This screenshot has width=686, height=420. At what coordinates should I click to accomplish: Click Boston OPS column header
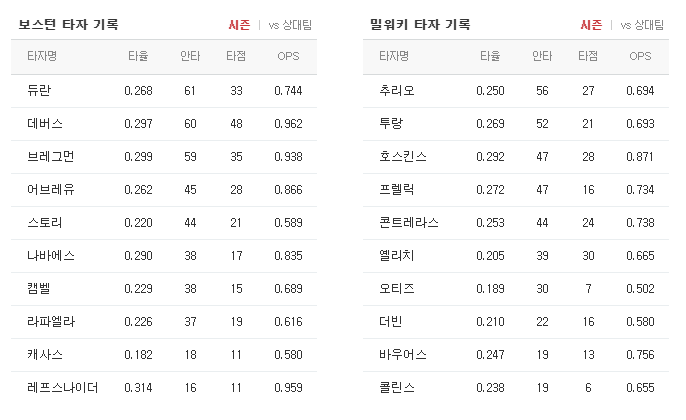click(x=288, y=56)
